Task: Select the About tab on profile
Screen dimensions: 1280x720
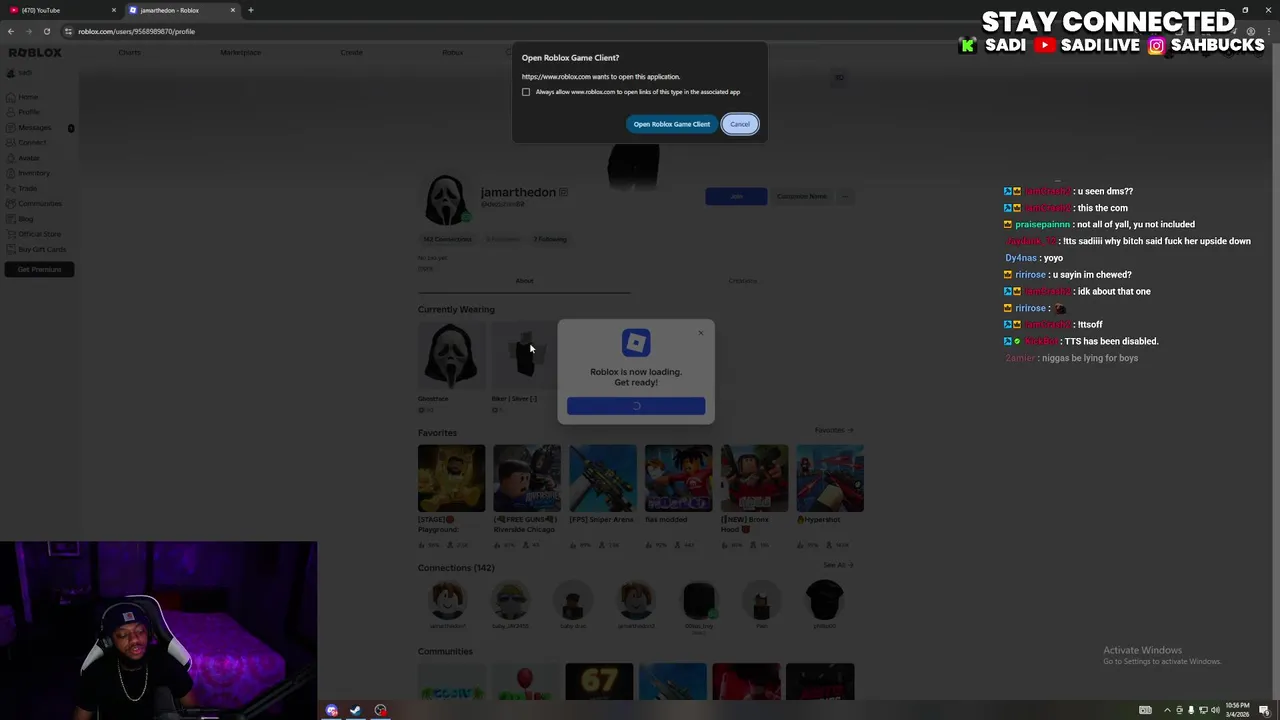Action: [x=524, y=281]
